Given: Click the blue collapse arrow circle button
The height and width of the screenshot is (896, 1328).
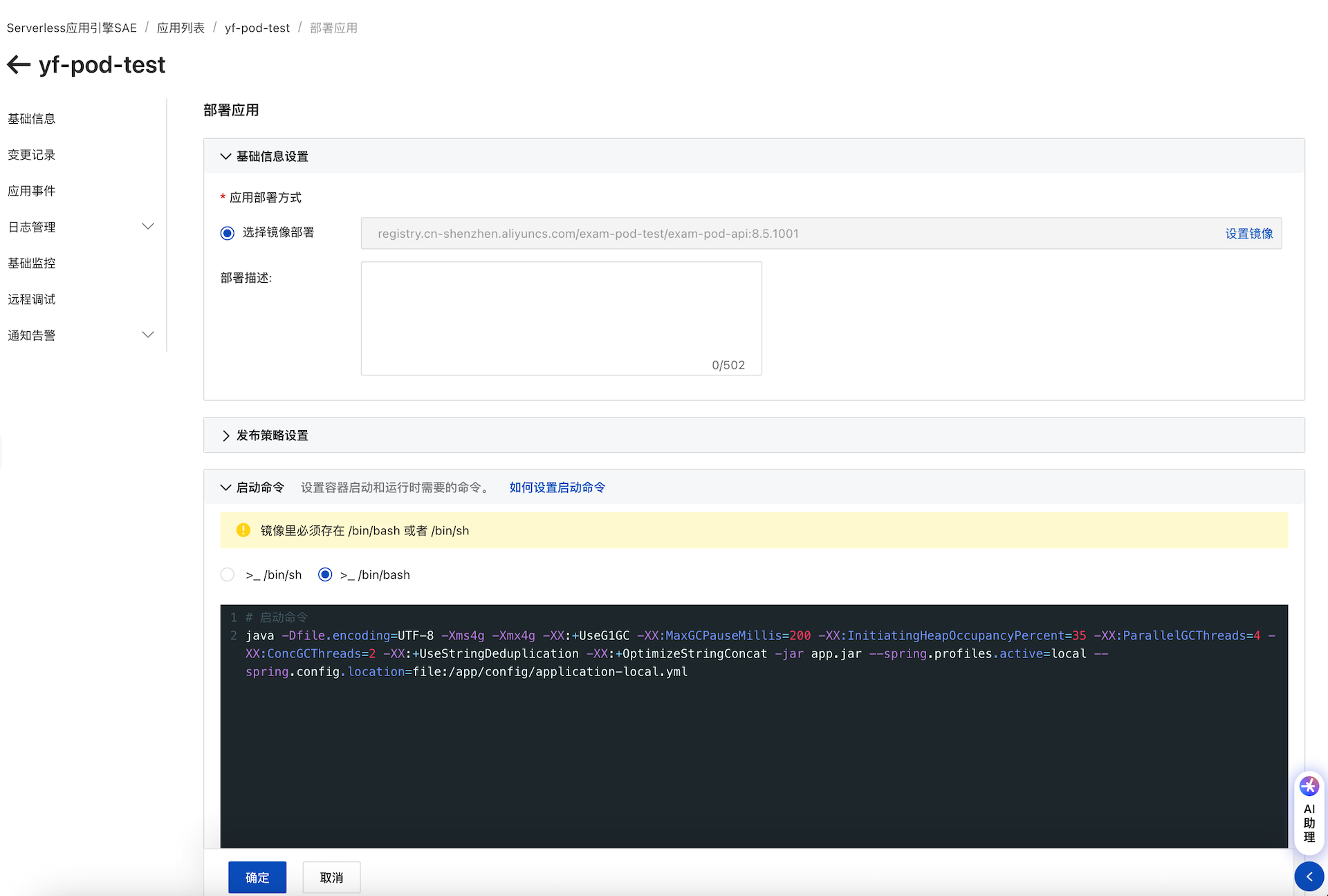Looking at the screenshot, I should point(1309,877).
